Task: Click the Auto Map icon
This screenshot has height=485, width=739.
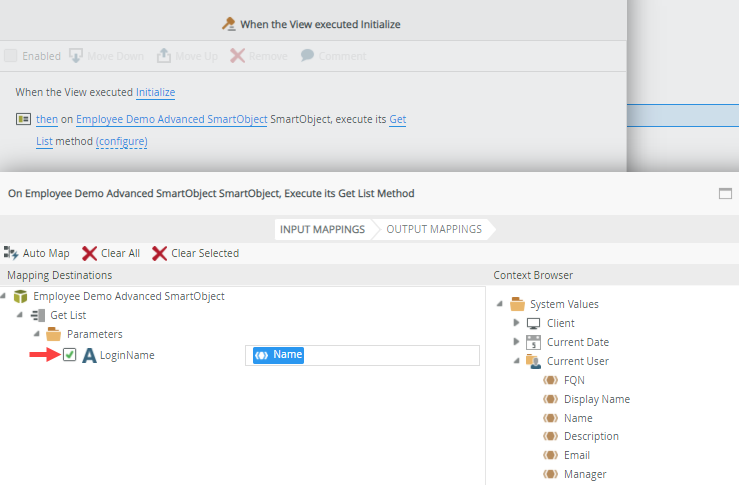Action: click(x=11, y=253)
